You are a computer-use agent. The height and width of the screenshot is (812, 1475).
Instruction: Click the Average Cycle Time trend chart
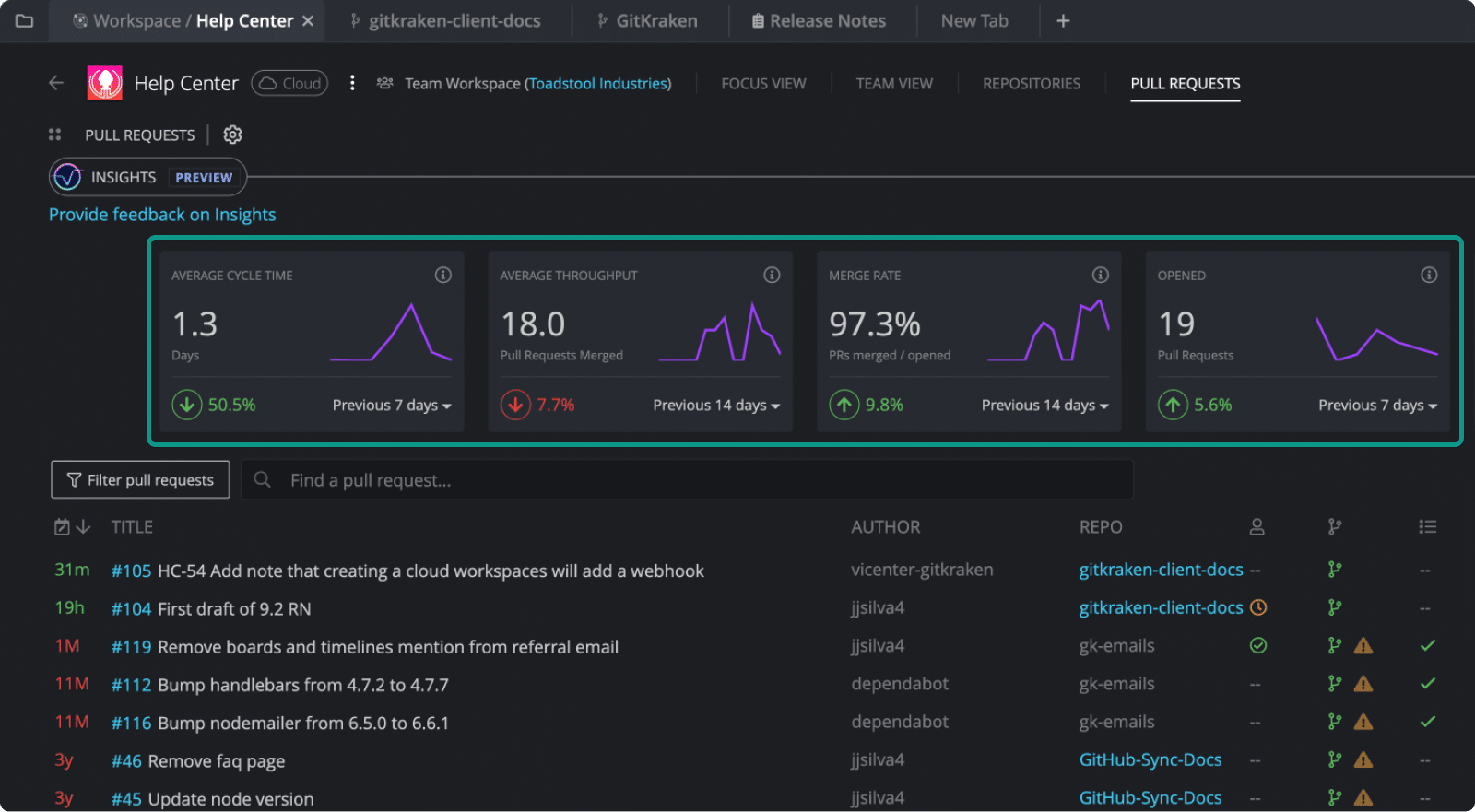pyautogui.click(x=391, y=332)
